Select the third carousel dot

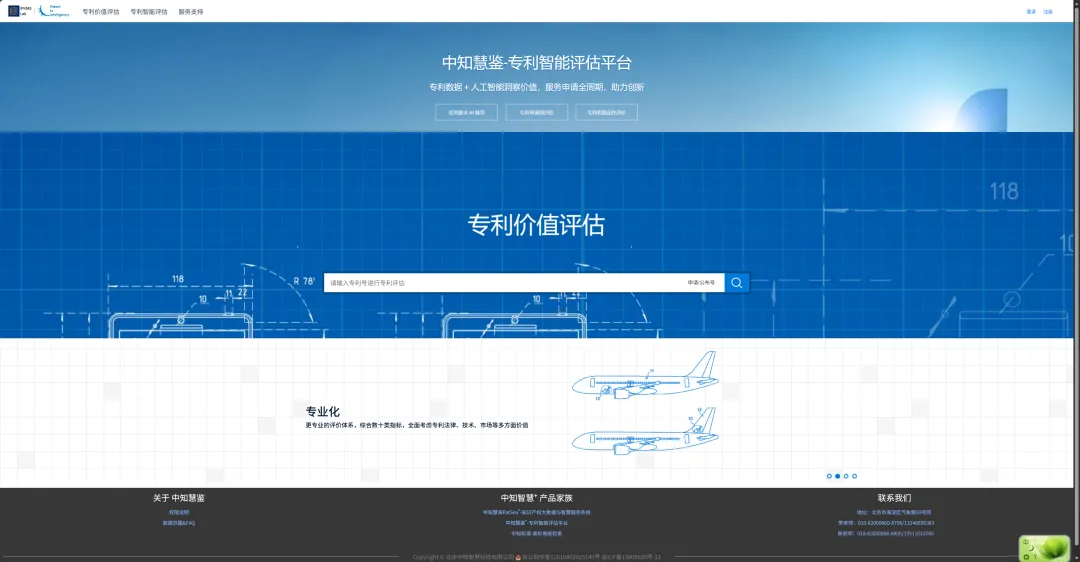[846, 476]
